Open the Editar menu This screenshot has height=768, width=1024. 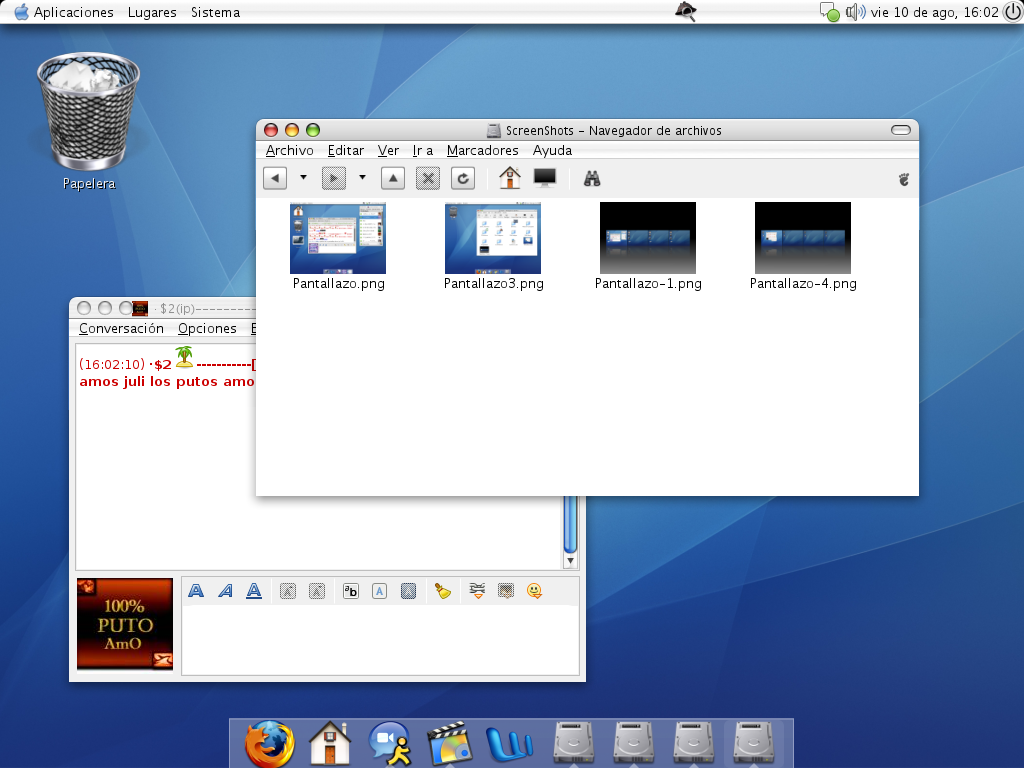pos(345,150)
